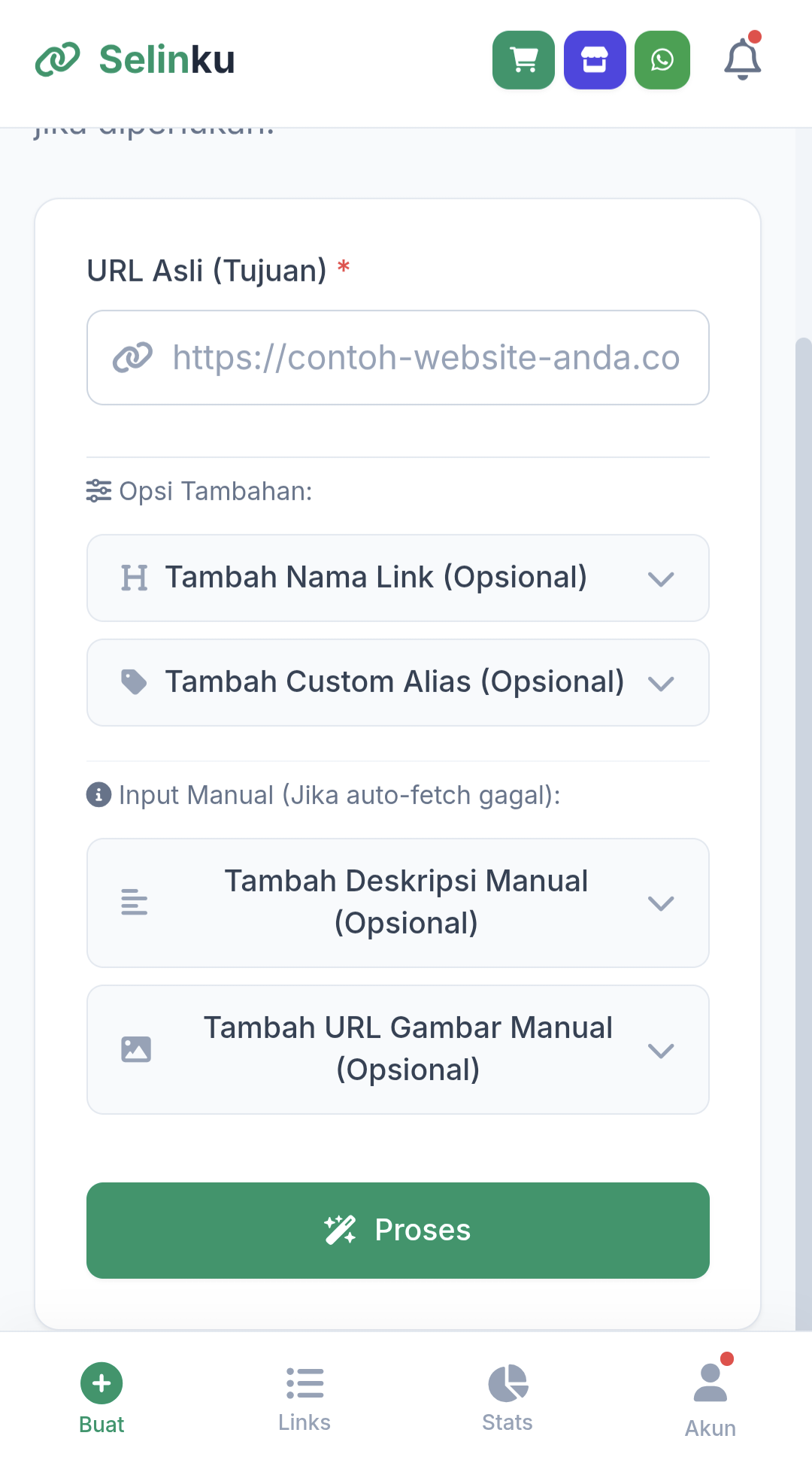Image resolution: width=812 pixels, height=1466 pixels.
Task: Click the magic wand icon on Proses
Action: [340, 1230]
